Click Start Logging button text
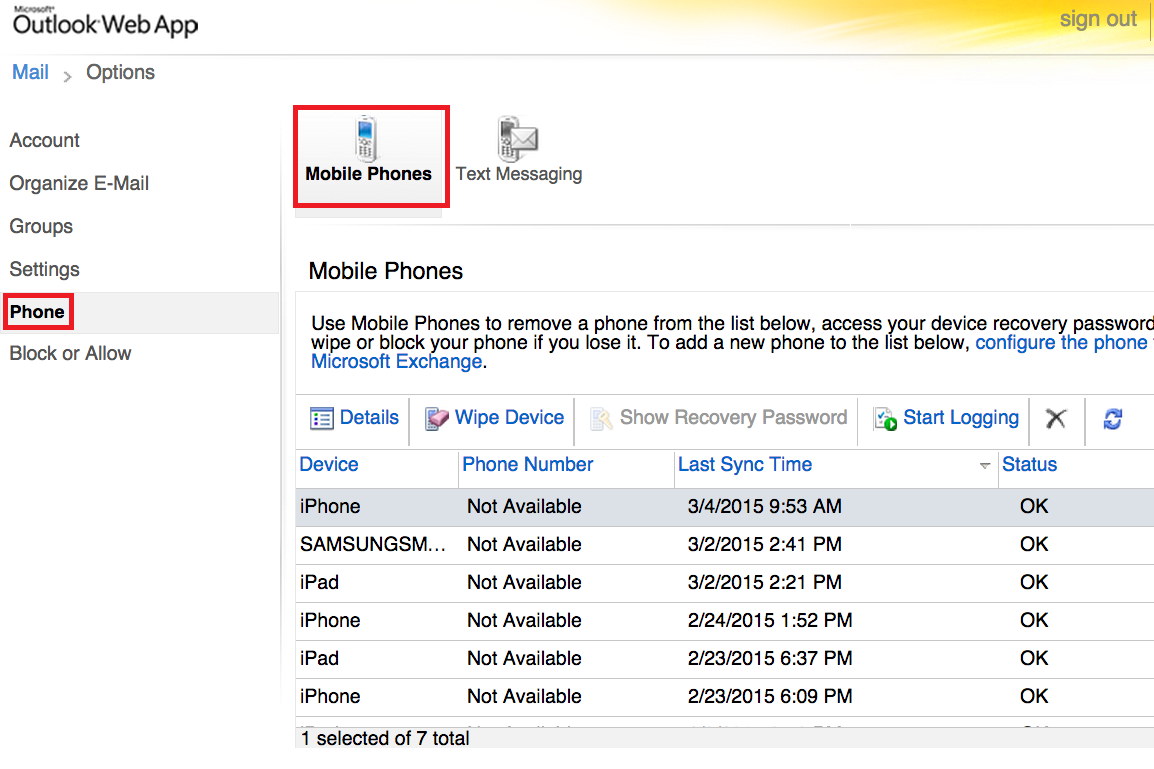 960,417
